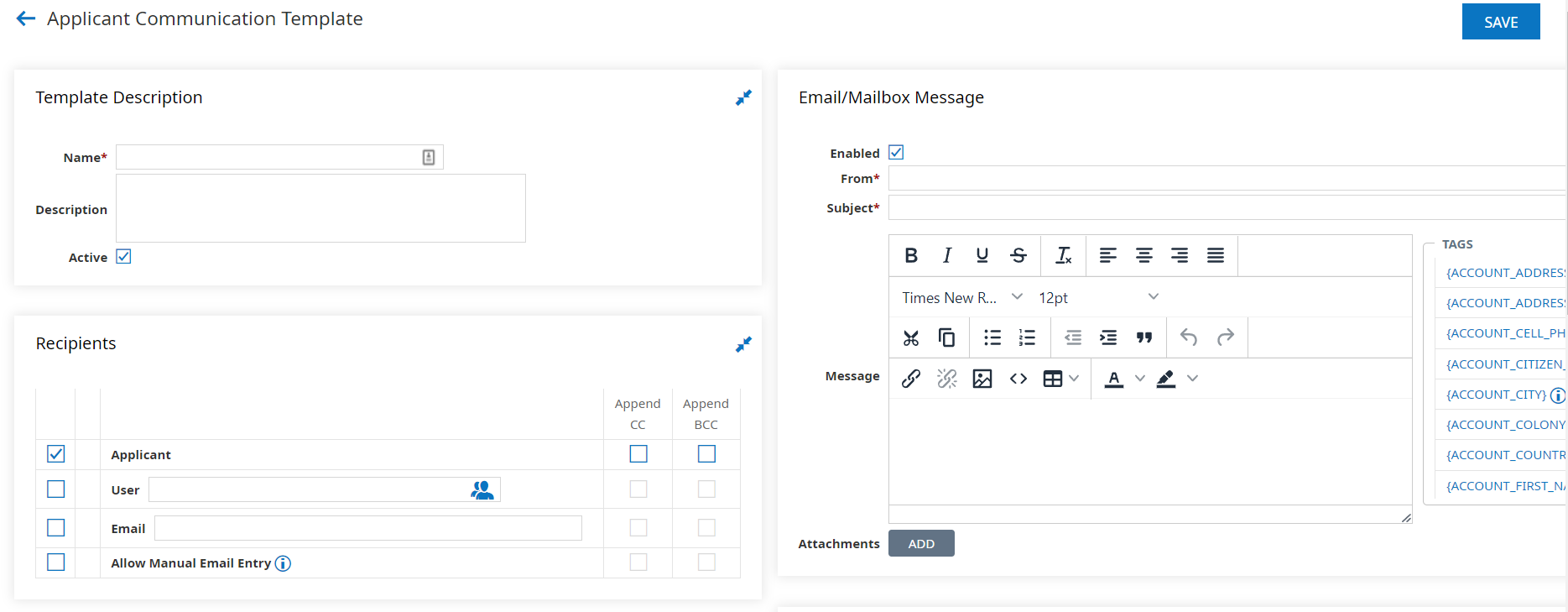
Task: Open user lookup icon in Recipients
Action: coord(482,490)
